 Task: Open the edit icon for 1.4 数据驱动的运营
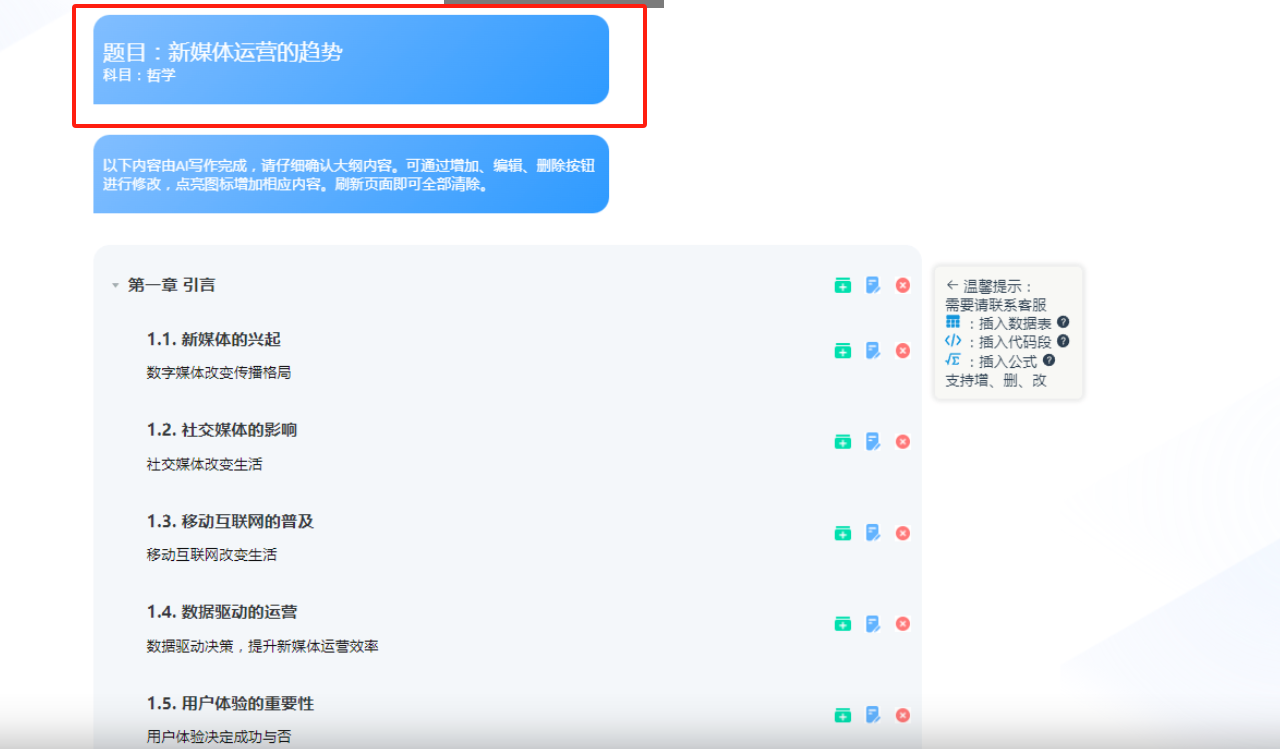[x=872, y=623]
